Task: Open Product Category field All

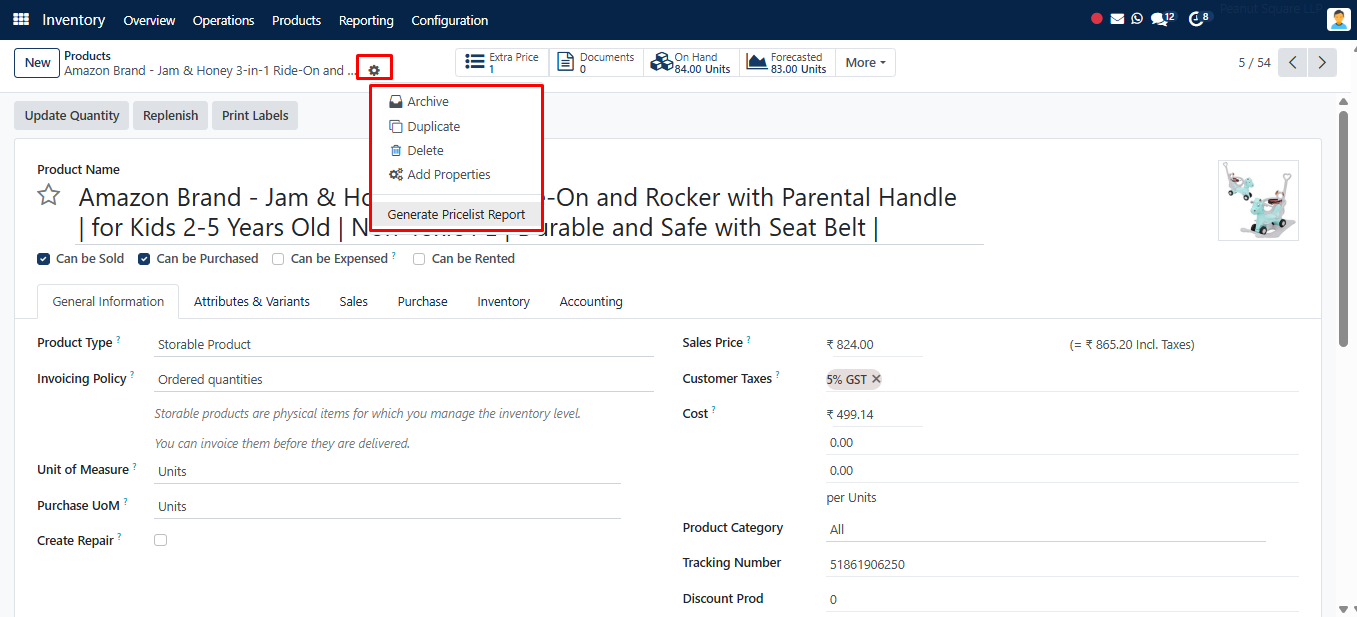Action: (1046, 529)
